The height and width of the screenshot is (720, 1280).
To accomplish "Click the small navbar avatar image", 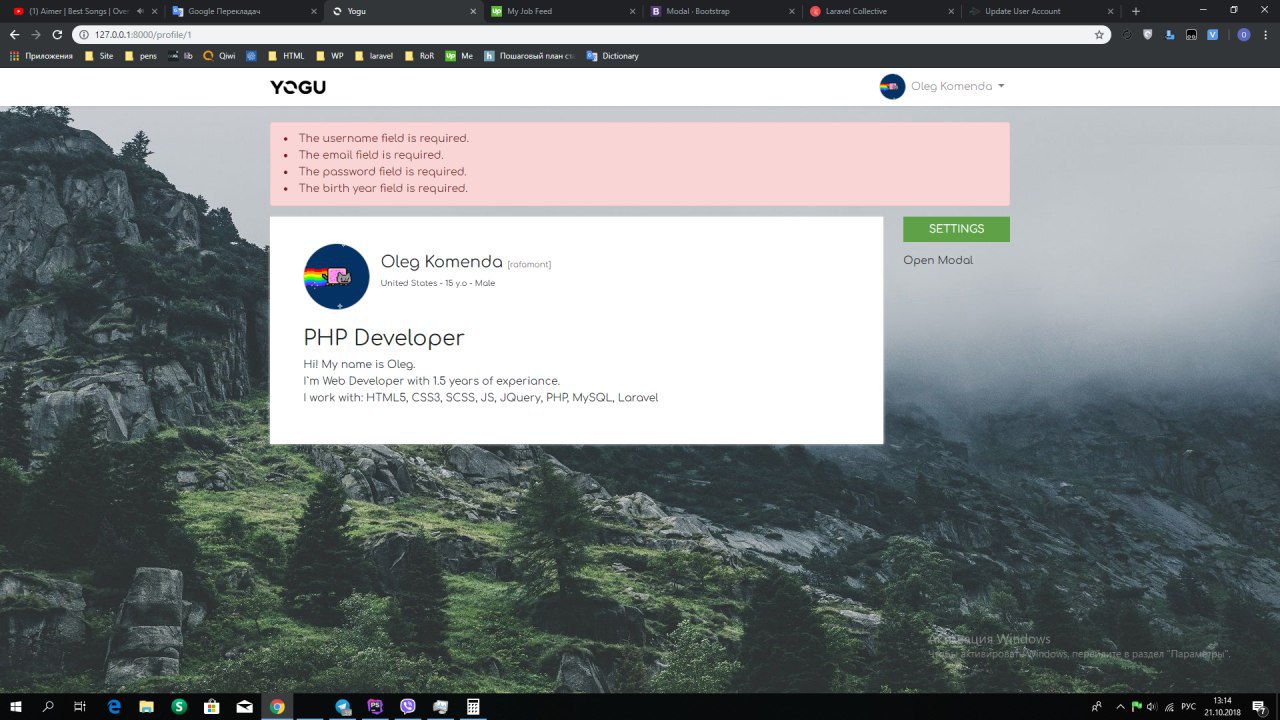I will (x=892, y=87).
